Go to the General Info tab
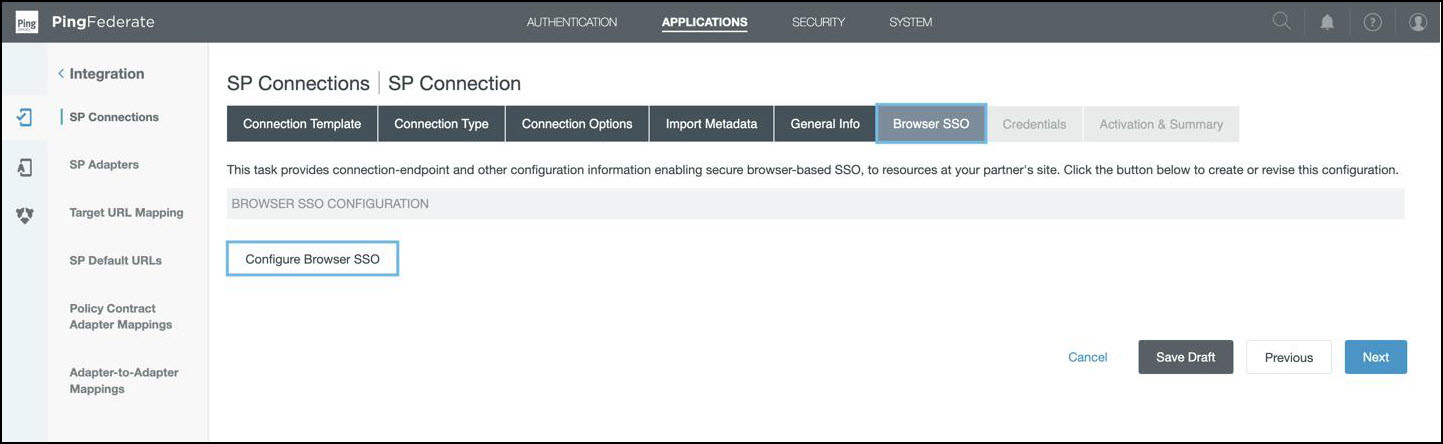Image resolution: width=1443 pixels, height=444 pixels. pos(825,124)
